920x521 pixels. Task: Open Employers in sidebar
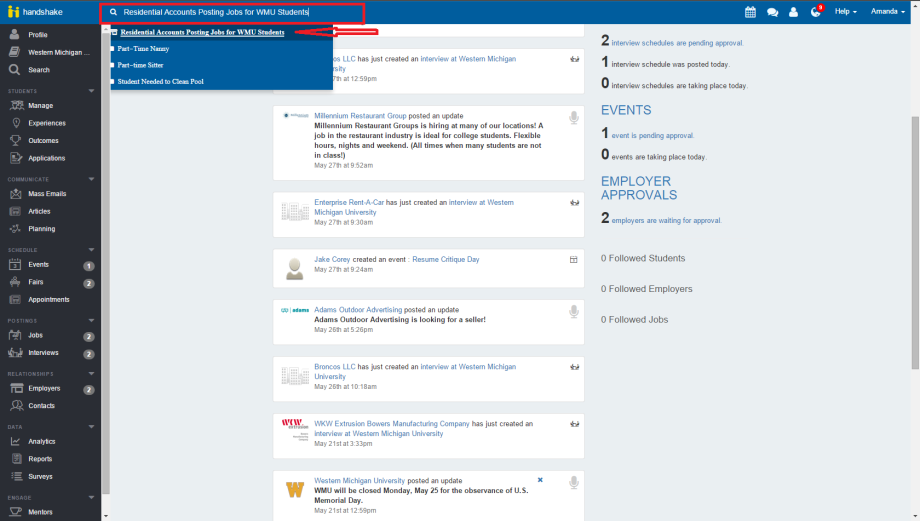44,388
